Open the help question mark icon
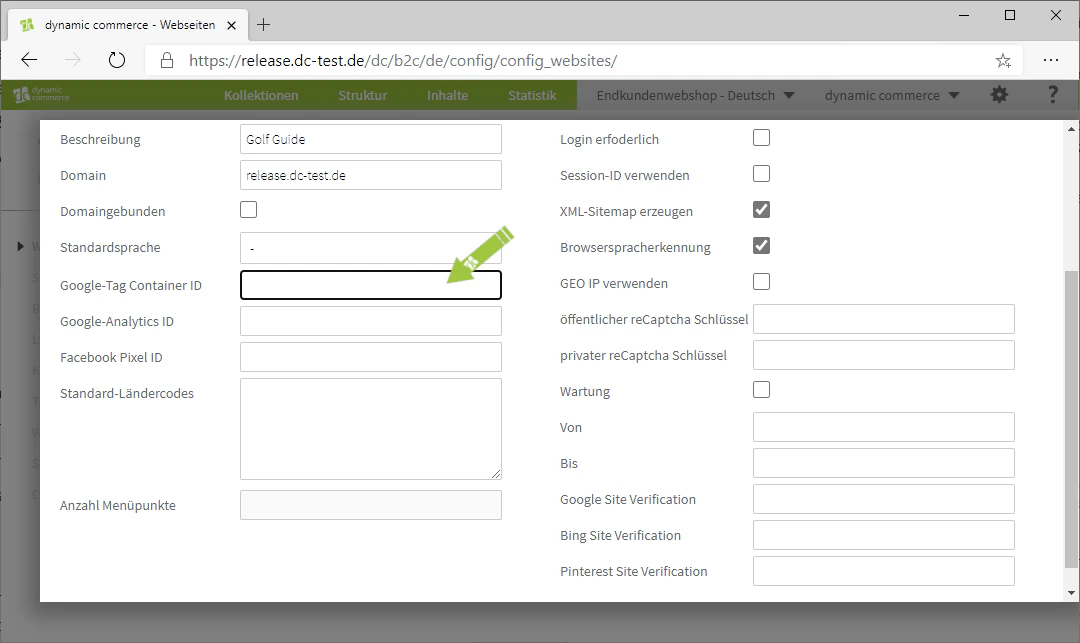Screen dimensions: 1080x643 coord(1052,95)
